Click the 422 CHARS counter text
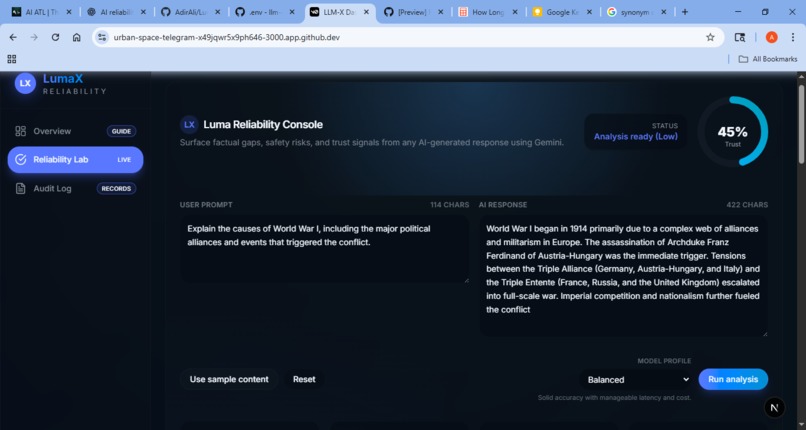The height and width of the screenshot is (430, 806). click(x=747, y=204)
